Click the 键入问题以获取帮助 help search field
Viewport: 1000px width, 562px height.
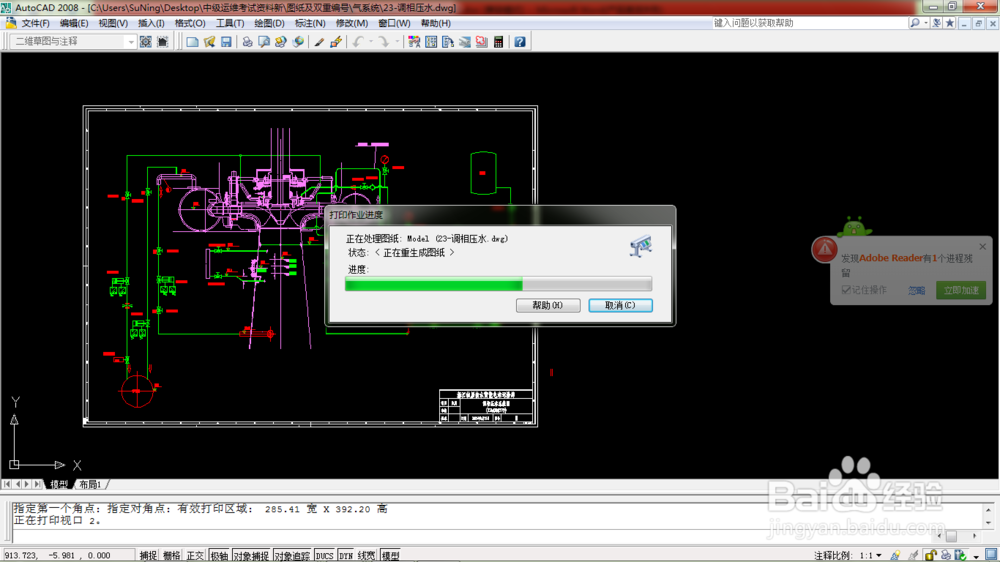point(809,23)
